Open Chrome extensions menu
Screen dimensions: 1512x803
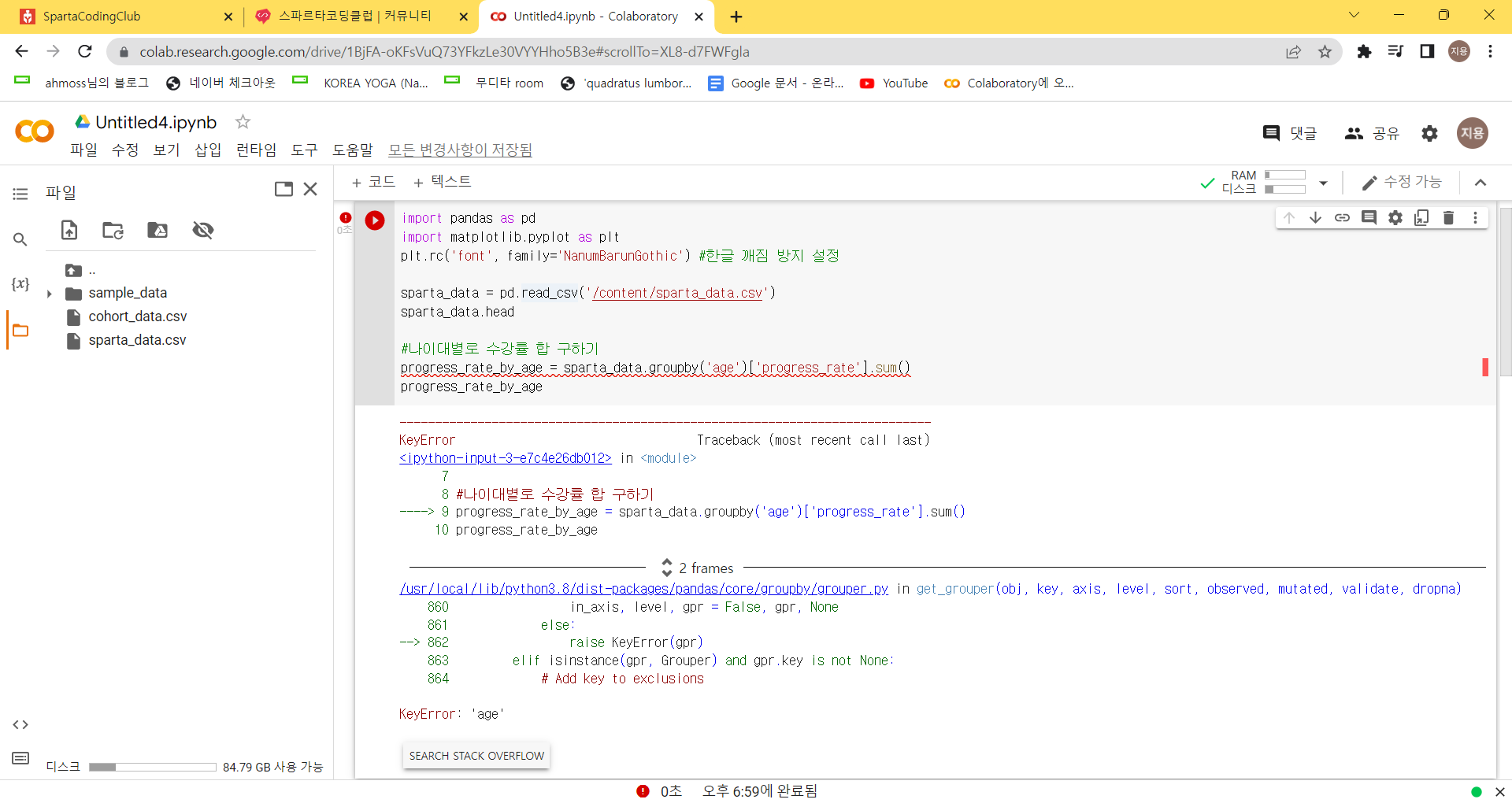(1364, 52)
